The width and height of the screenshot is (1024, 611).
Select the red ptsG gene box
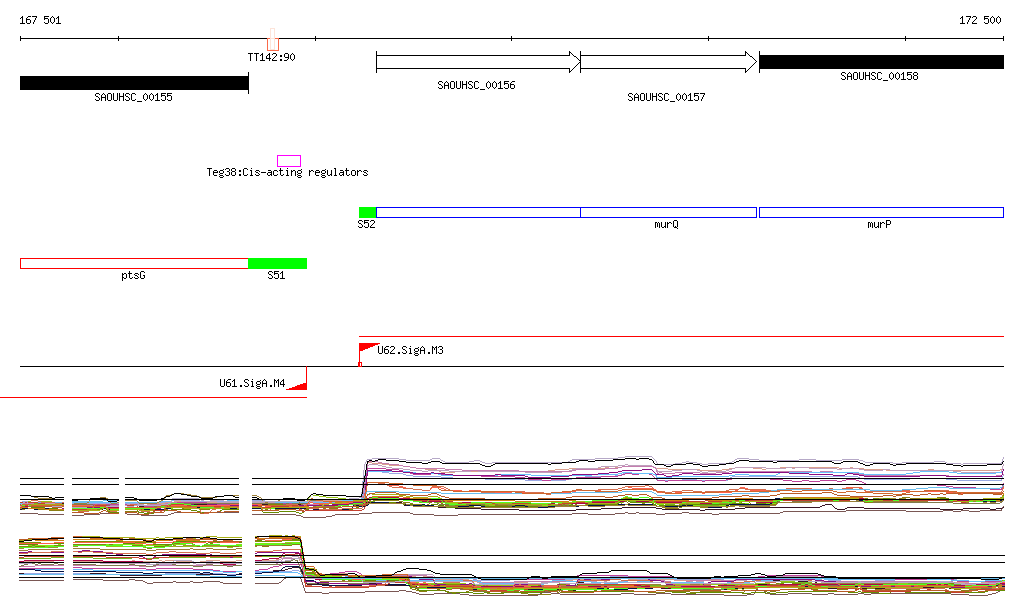134,264
